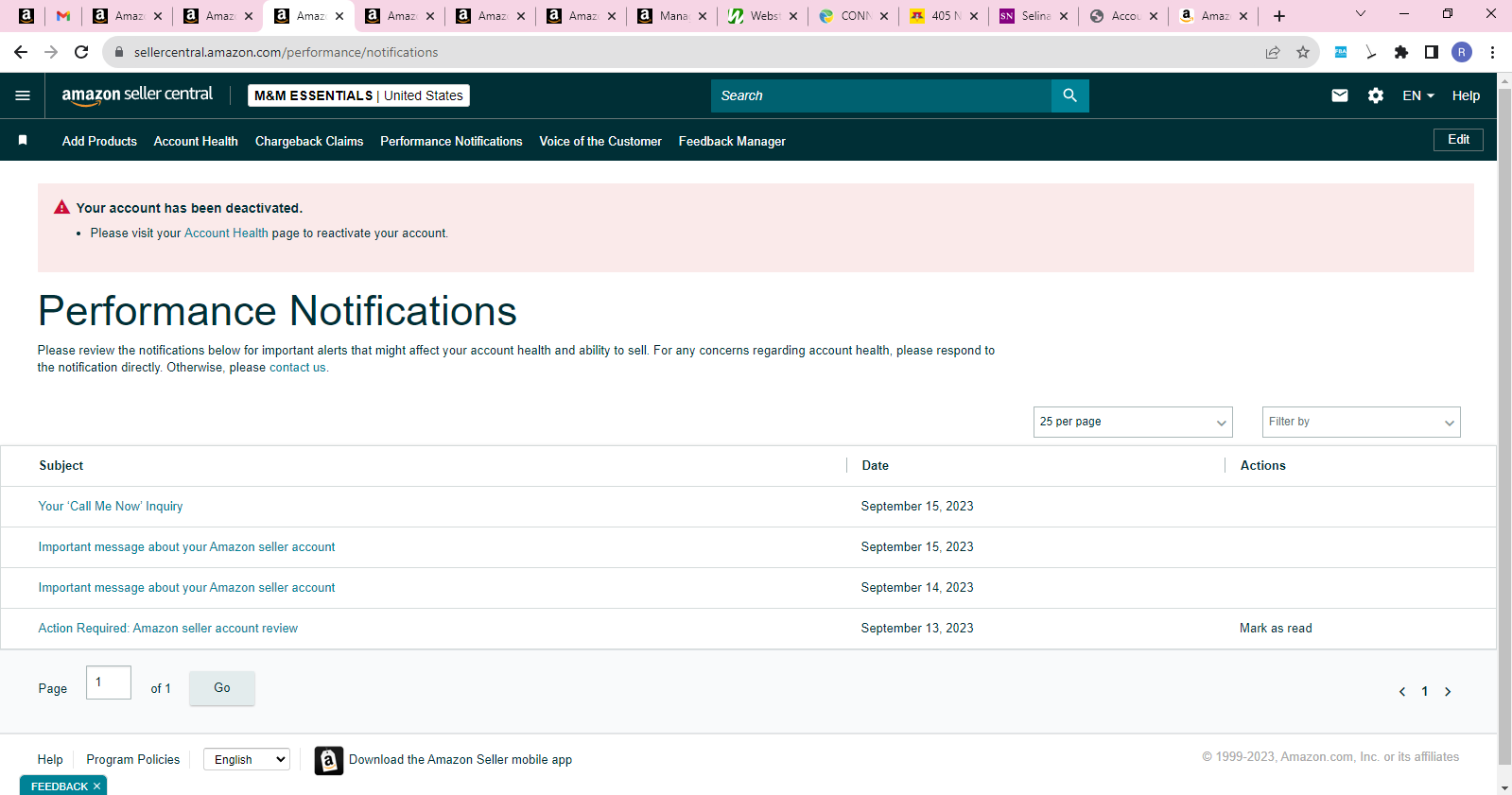
Task: Open Help in the top header
Action: (x=1466, y=95)
